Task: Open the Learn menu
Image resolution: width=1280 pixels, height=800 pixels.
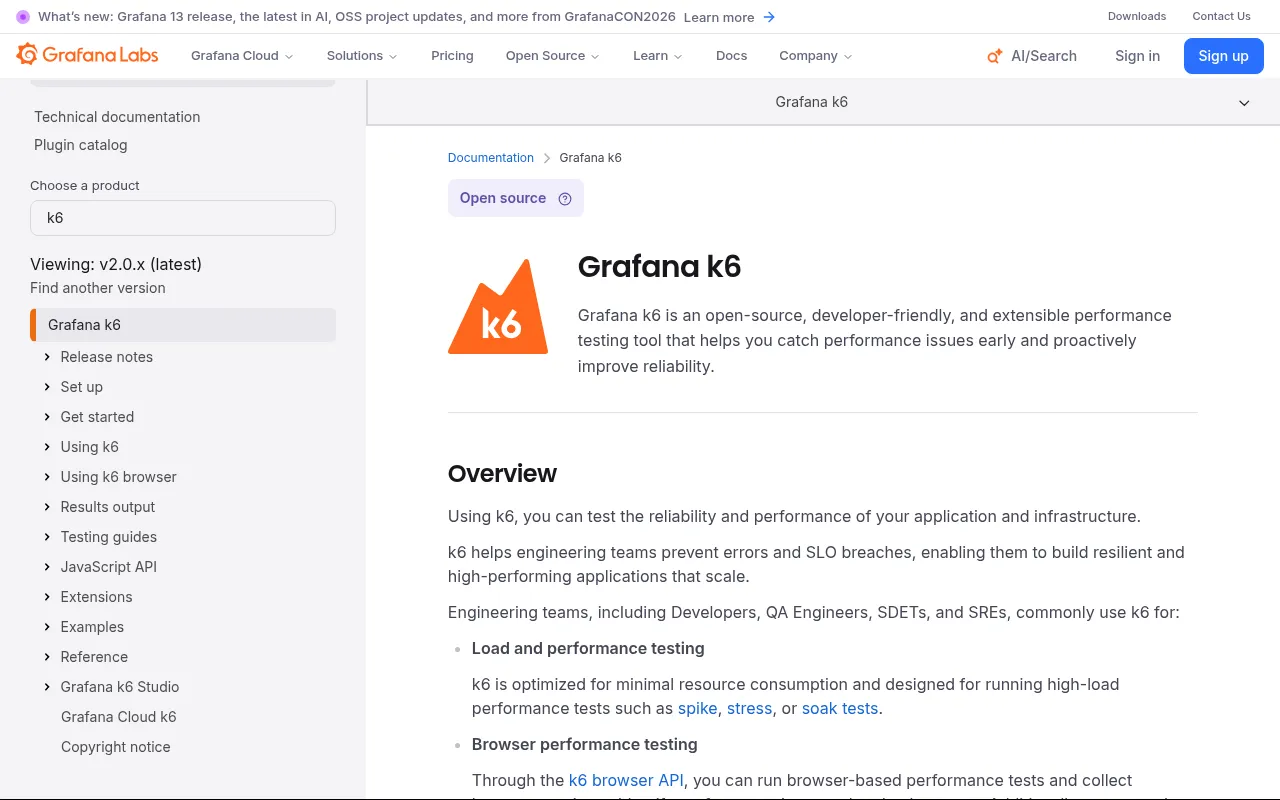Action: (657, 56)
